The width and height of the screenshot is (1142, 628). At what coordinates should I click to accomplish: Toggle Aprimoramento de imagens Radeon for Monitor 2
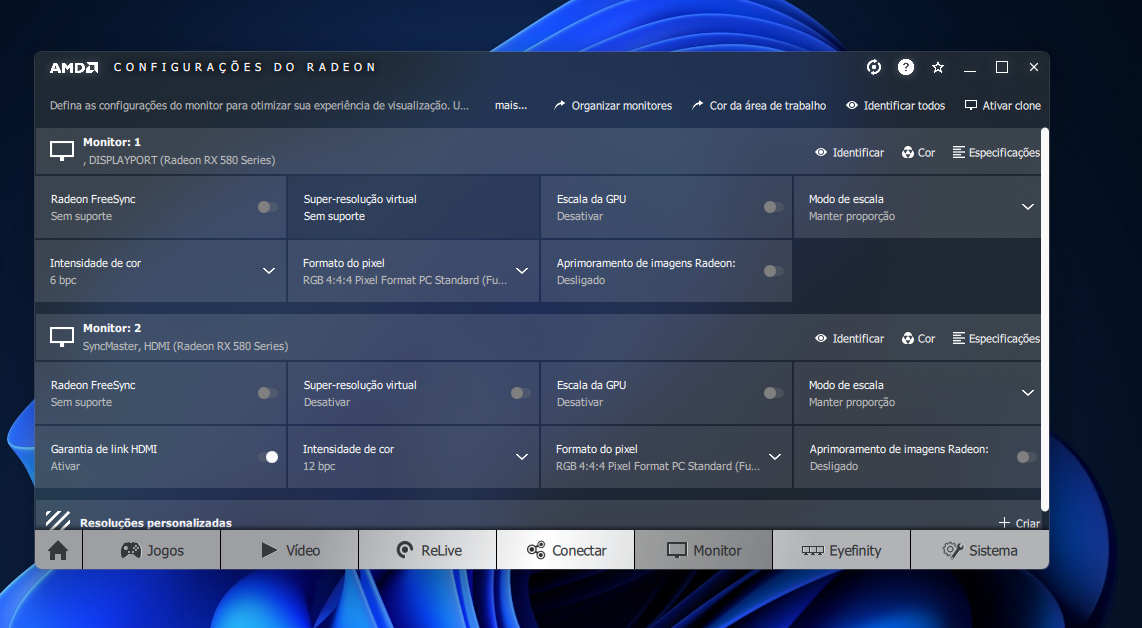[1026, 457]
